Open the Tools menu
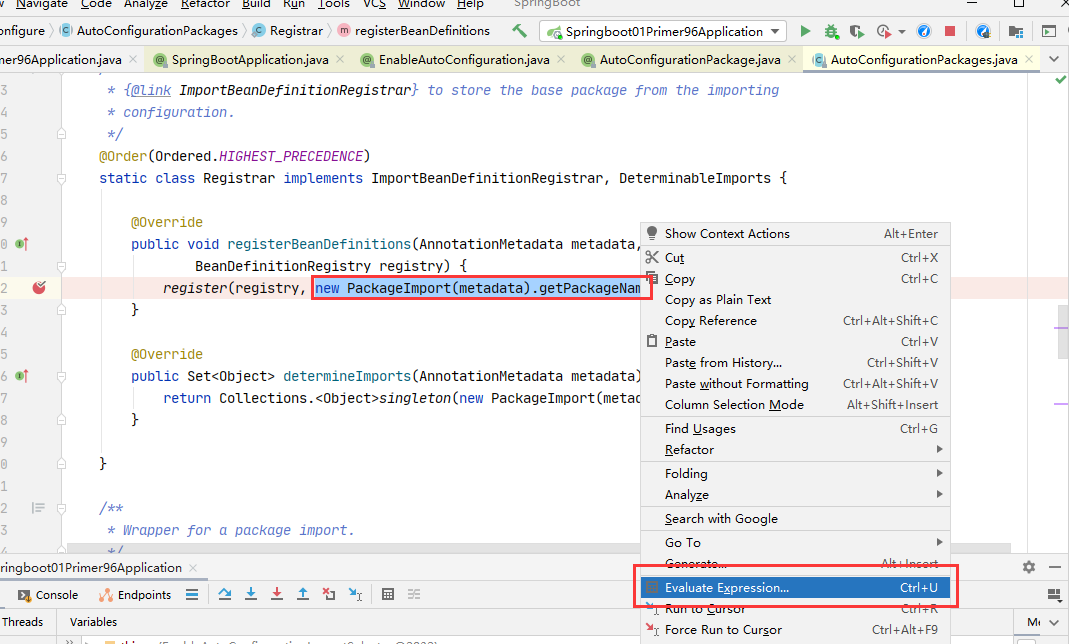Screen dimensions: 1069x644 tap(333, 4)
